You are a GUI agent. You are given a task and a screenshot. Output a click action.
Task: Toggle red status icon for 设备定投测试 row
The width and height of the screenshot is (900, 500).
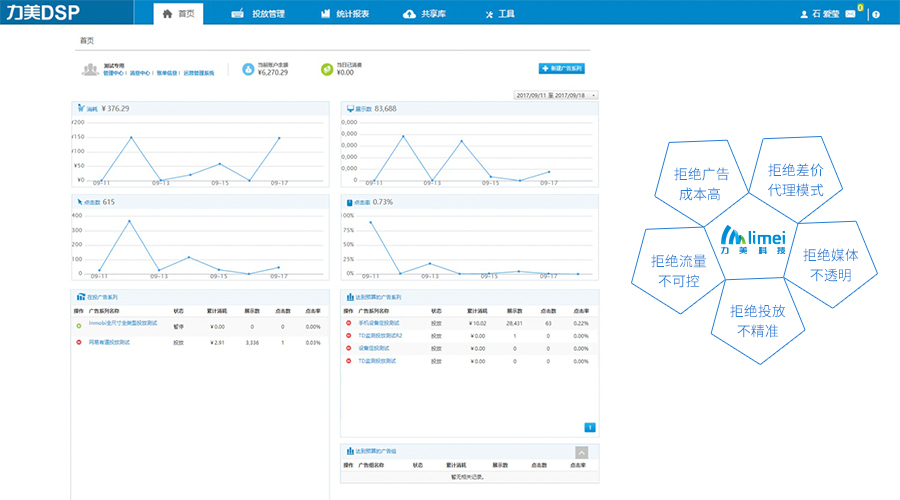(348, 348)
